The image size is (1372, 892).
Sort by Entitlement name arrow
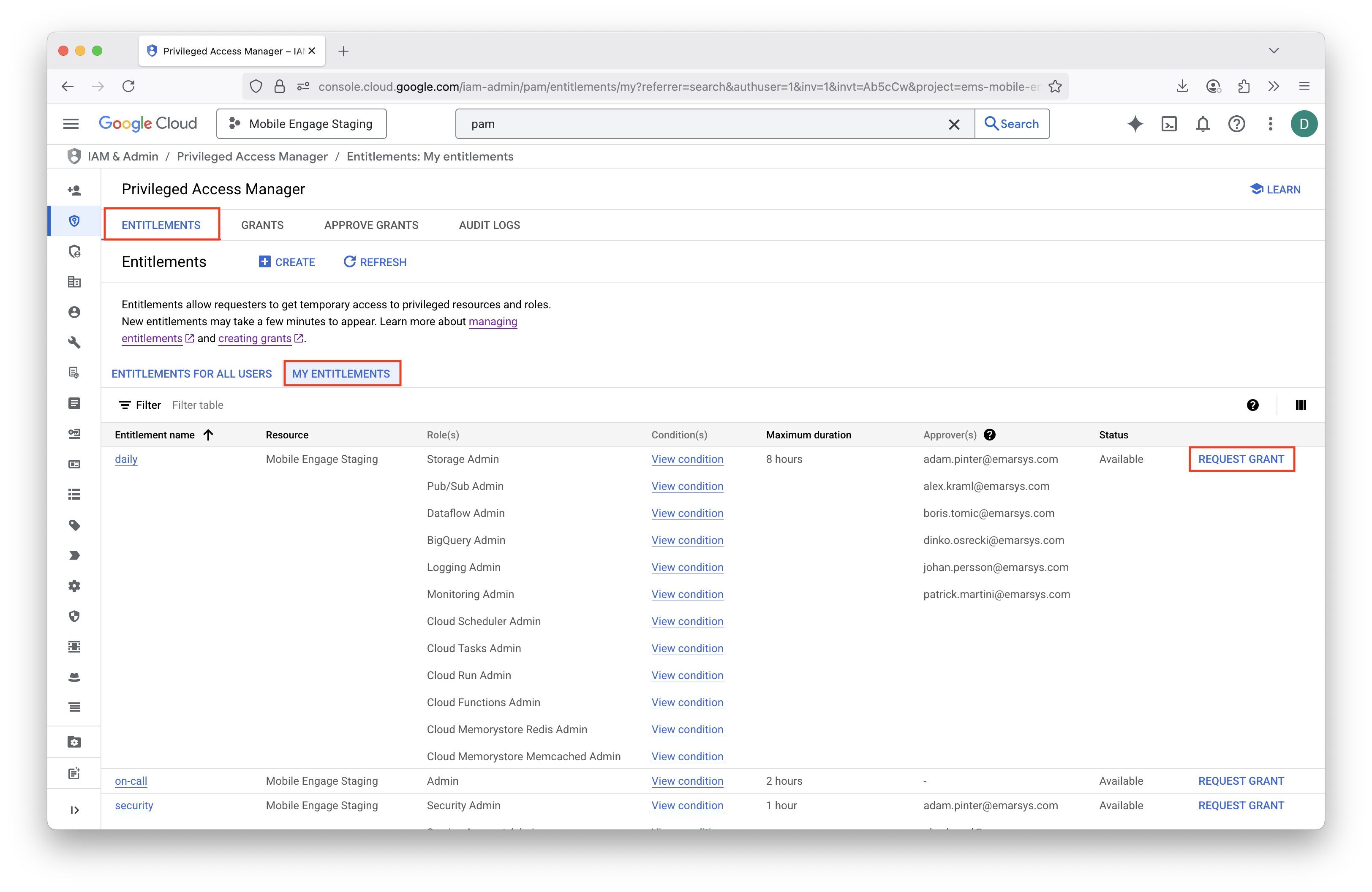(209, 435)
